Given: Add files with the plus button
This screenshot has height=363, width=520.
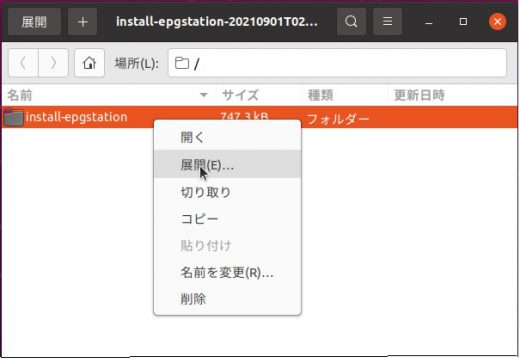Looking at the screenshot, I should click(82, 22).
